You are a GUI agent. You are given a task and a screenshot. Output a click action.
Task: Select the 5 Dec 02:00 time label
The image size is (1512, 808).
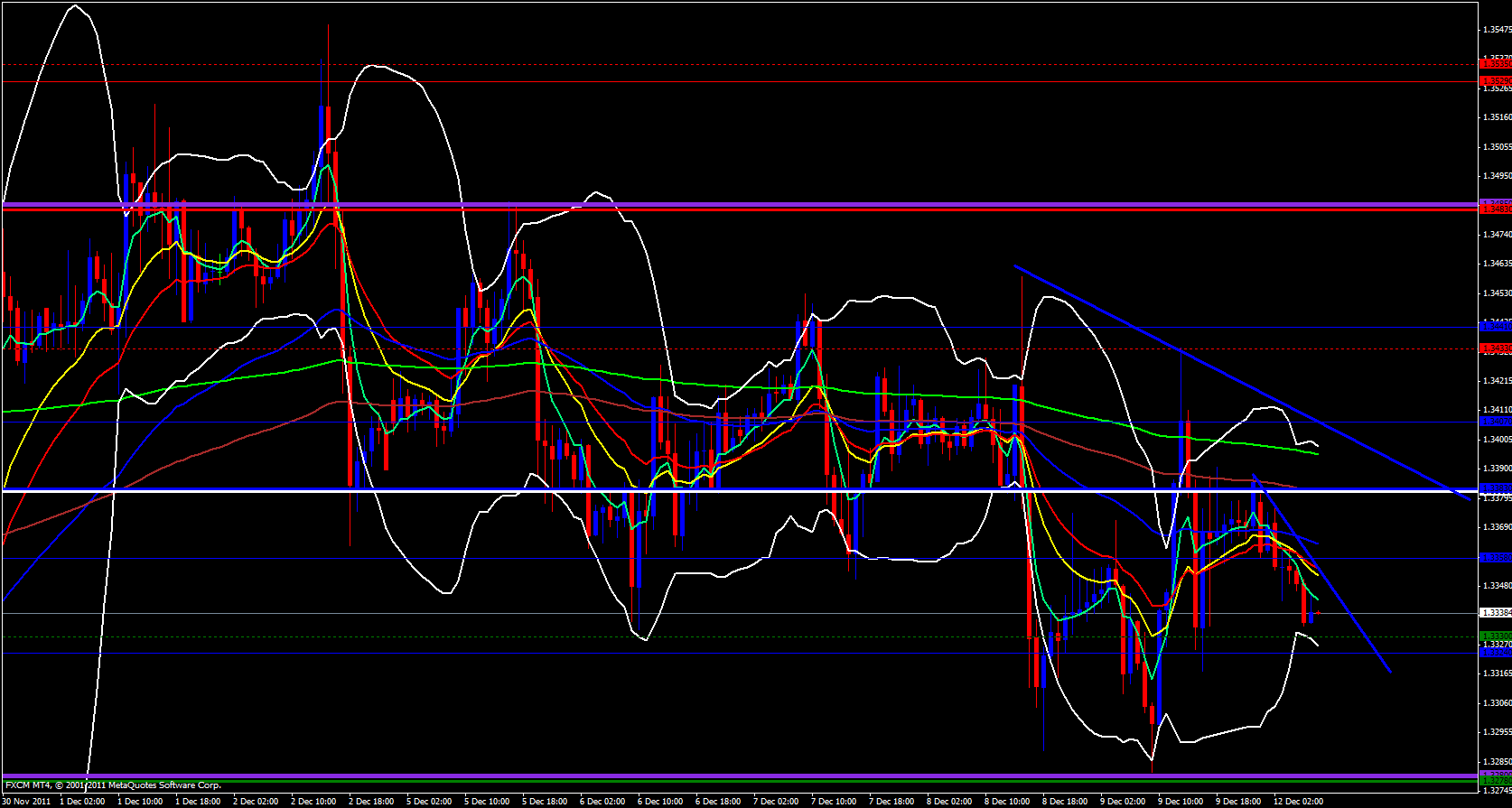coord(429,802)
